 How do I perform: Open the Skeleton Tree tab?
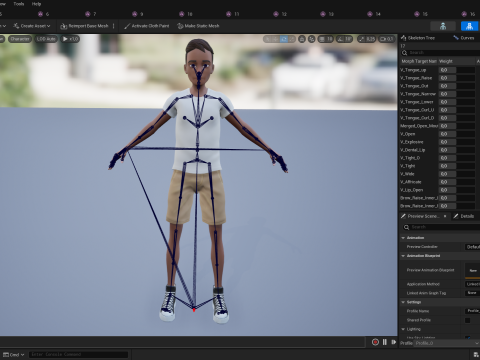(418, 38)
